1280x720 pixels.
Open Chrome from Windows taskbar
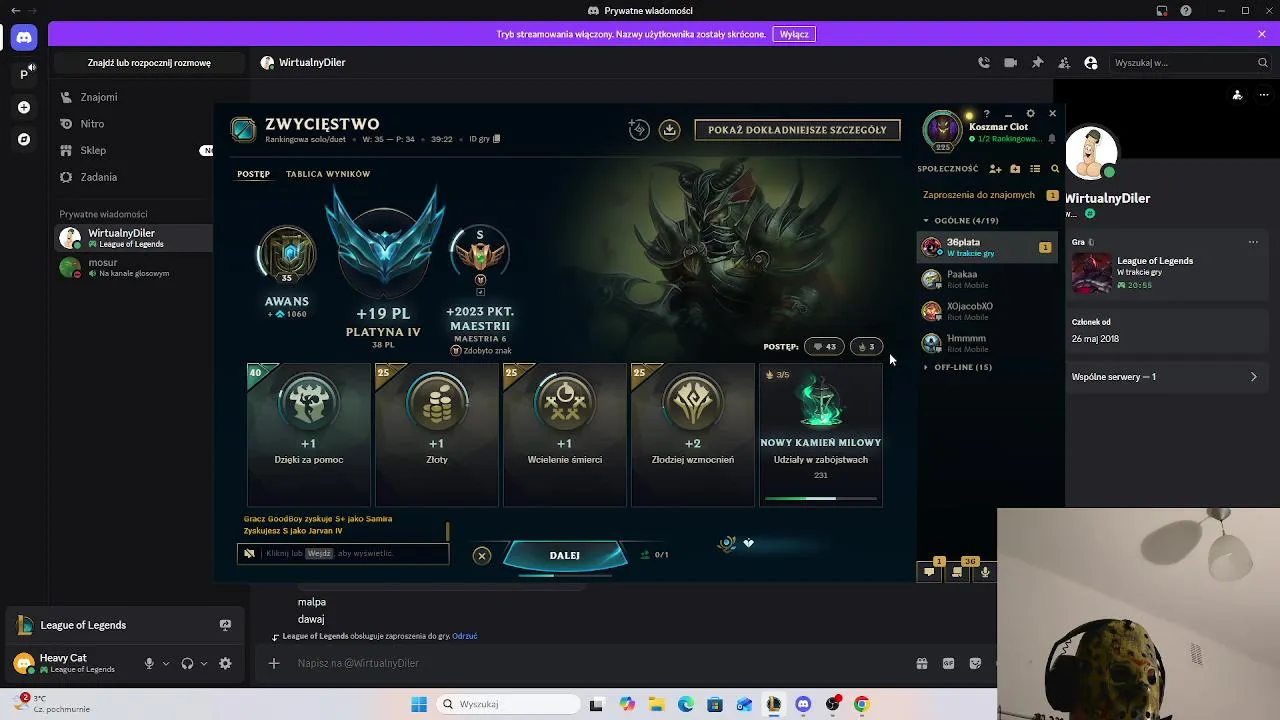(861, 704)
